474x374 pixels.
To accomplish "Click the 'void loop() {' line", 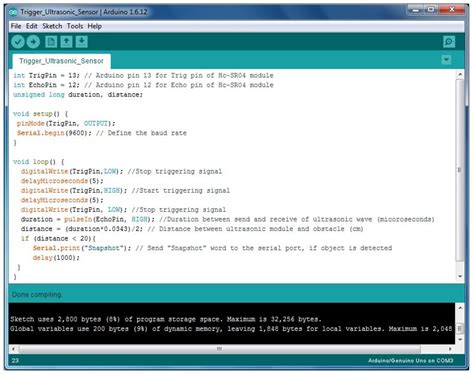I will [x=38, y=162].
